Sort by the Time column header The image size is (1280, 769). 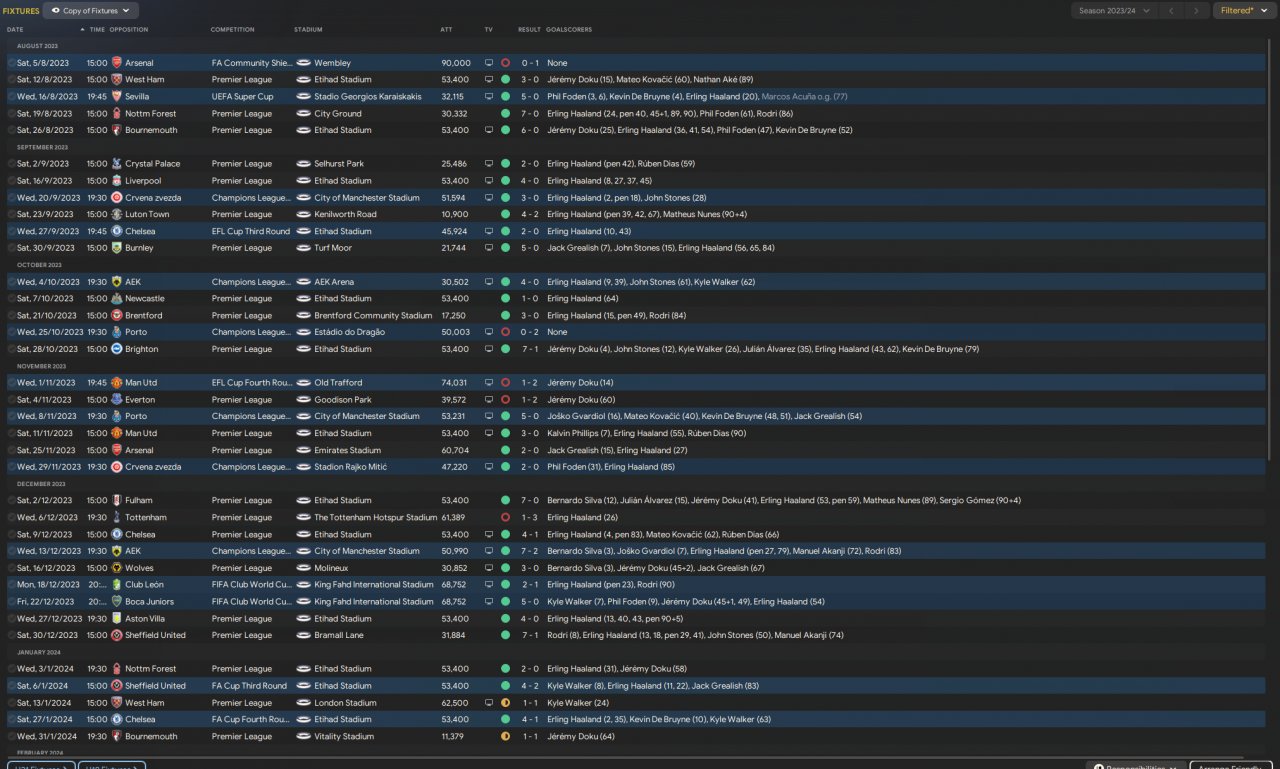(x=97, y=30)
